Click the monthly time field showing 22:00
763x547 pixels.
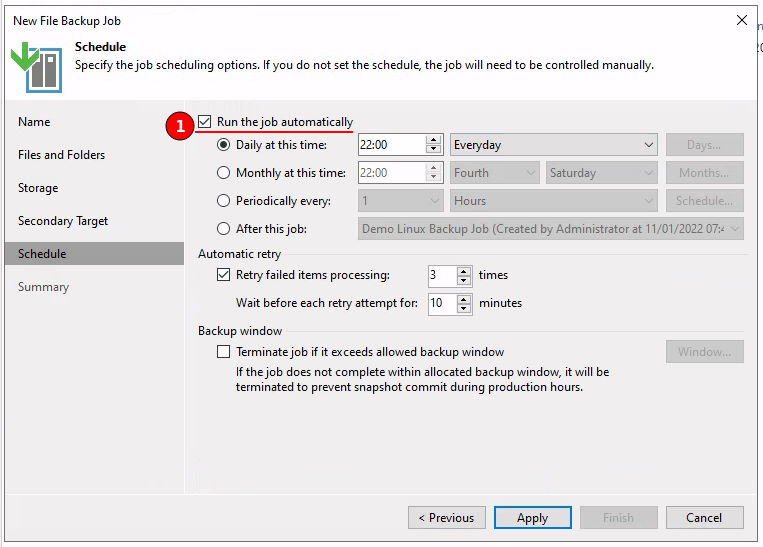(x=392, y=173)
